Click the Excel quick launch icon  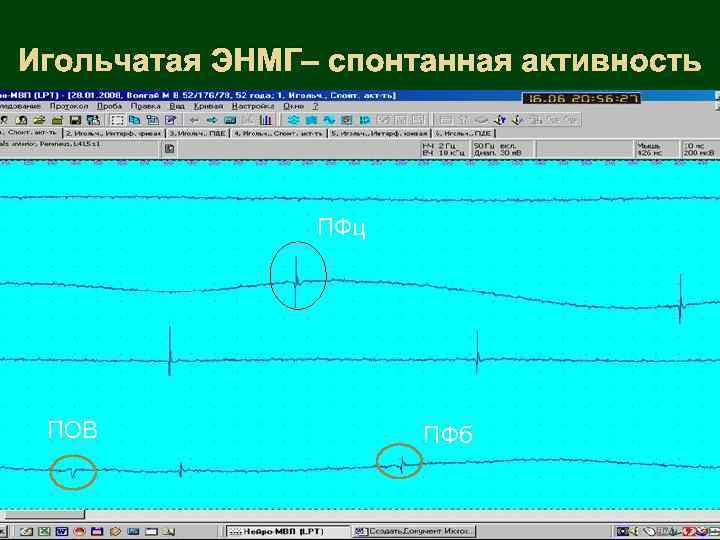(44, 532)
